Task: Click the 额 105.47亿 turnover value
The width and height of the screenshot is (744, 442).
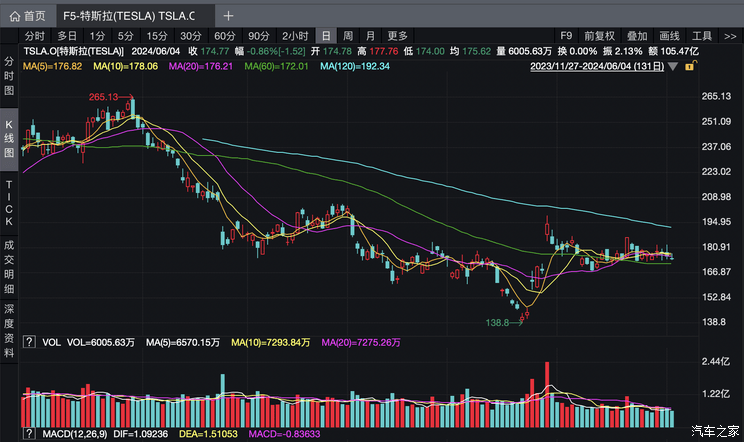Action: [x=673, y=51]
